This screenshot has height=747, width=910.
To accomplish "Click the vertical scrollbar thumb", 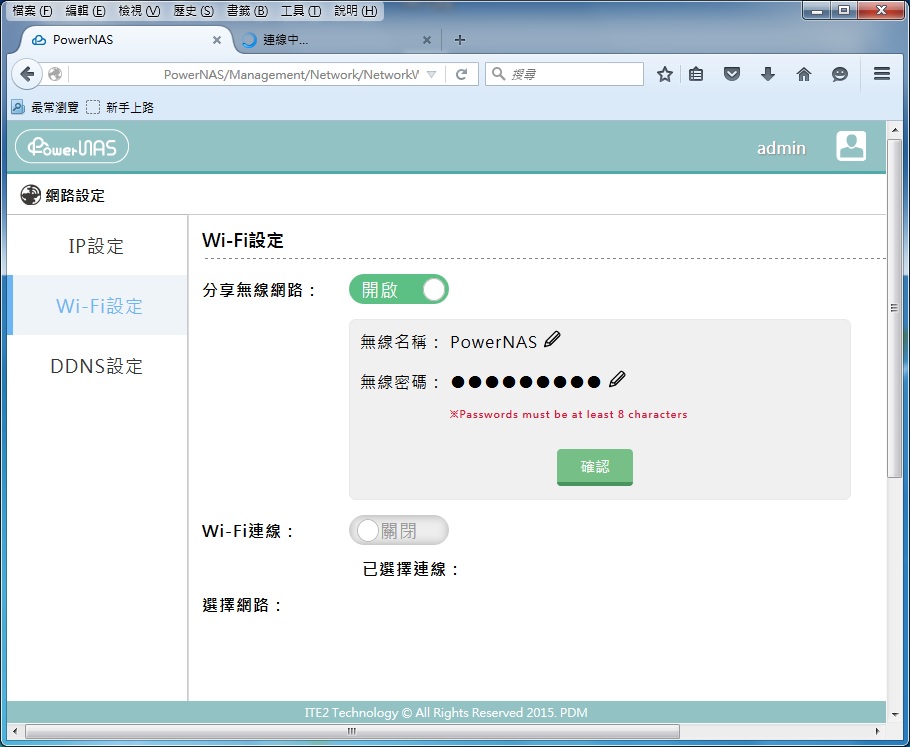I will pyautogui.click(x=894, y=308).
